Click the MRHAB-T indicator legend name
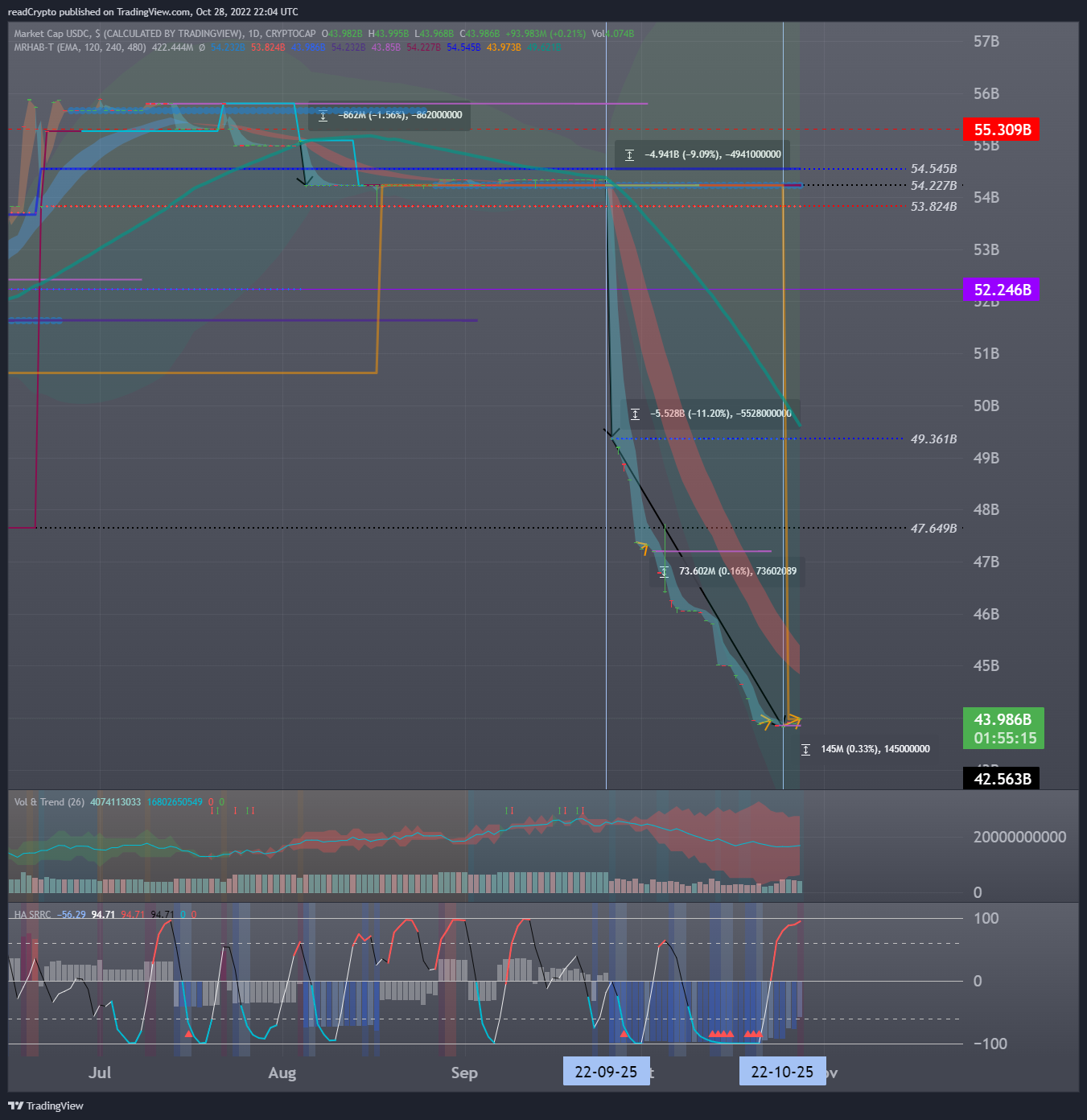The height and width of the screenshot is (1120, 1087). click(x=80, y=47)
